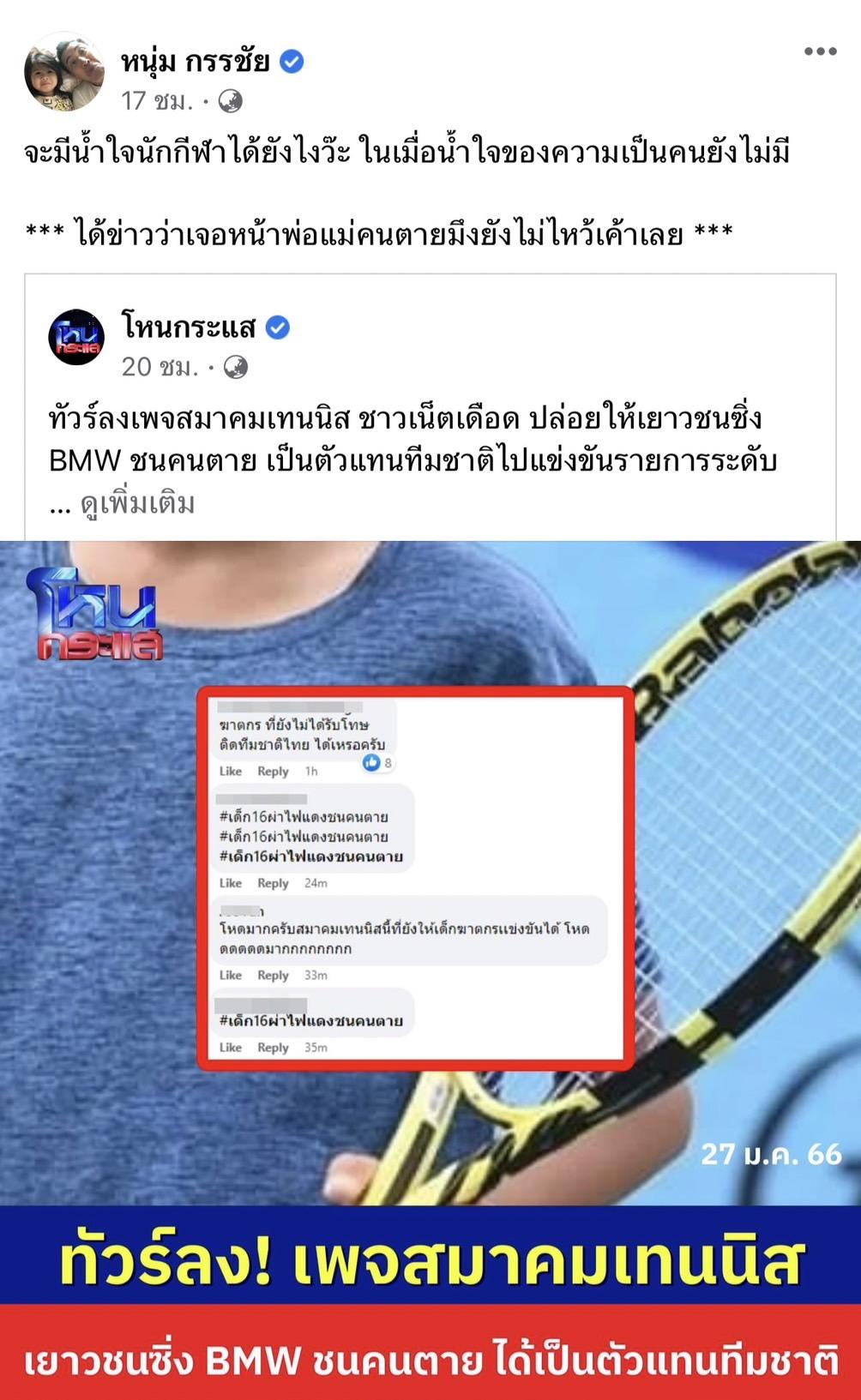861x1400 pixels.
Task: Click the yellow ทัวร์ลง! เพจสมาคมเทนนิส headline banner
Action: click(430, 1259)
